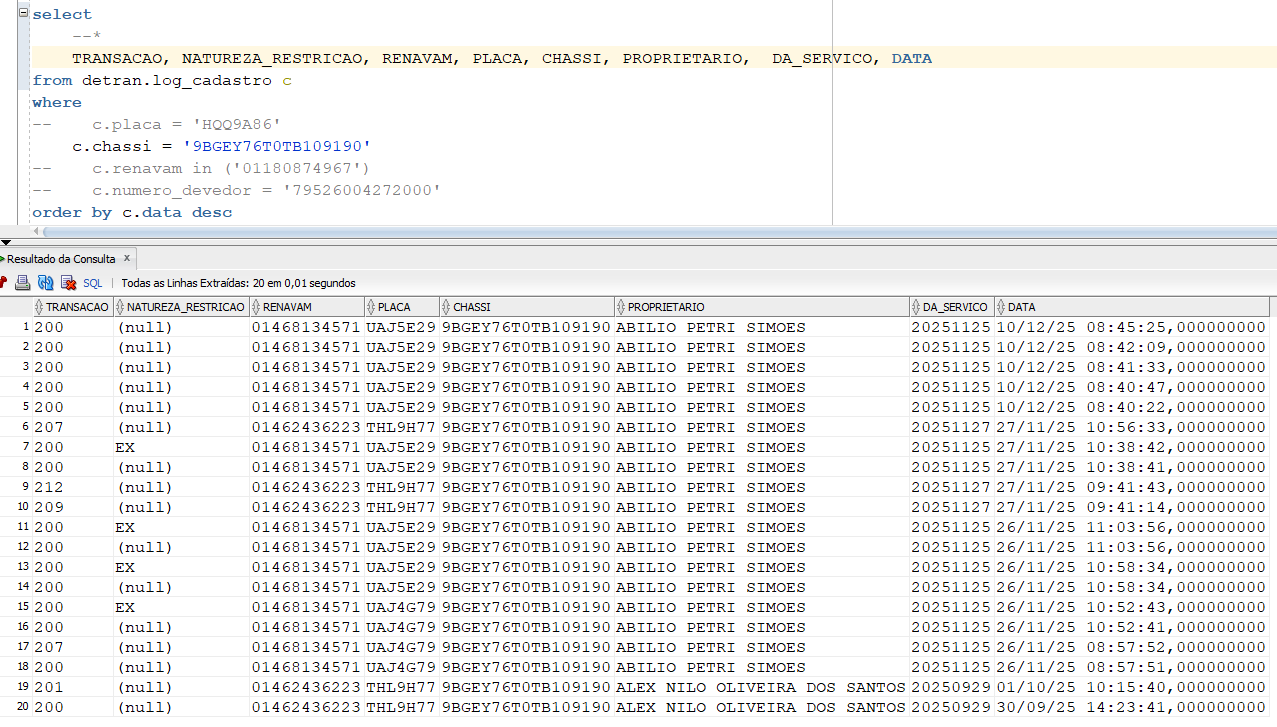The width and height of the screenshot is (1277, 727).
Task: Click the sort icon beside DATA column
Action: tap(1001, 307)
